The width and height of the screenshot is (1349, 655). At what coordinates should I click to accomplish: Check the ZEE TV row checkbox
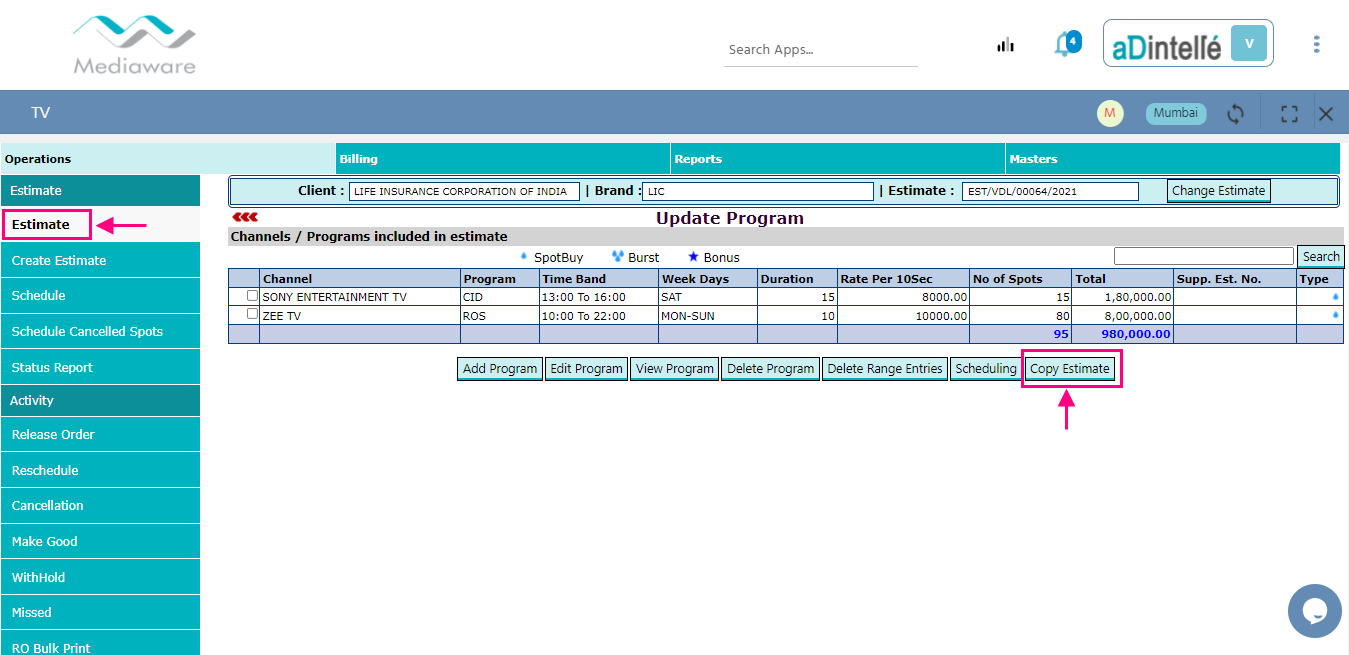point(252,314)
